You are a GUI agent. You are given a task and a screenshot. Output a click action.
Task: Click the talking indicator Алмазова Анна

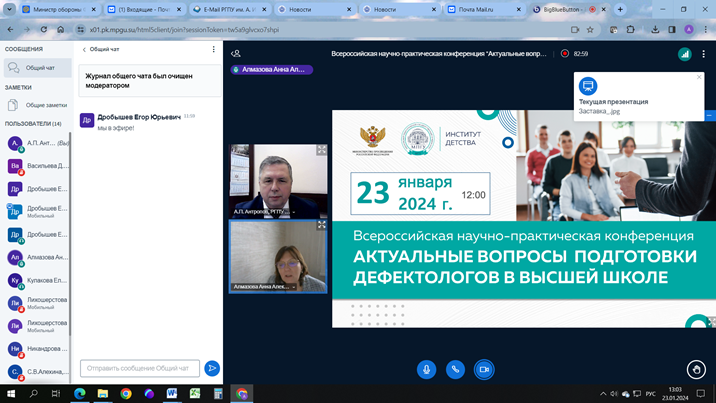[x=272, y=70]
